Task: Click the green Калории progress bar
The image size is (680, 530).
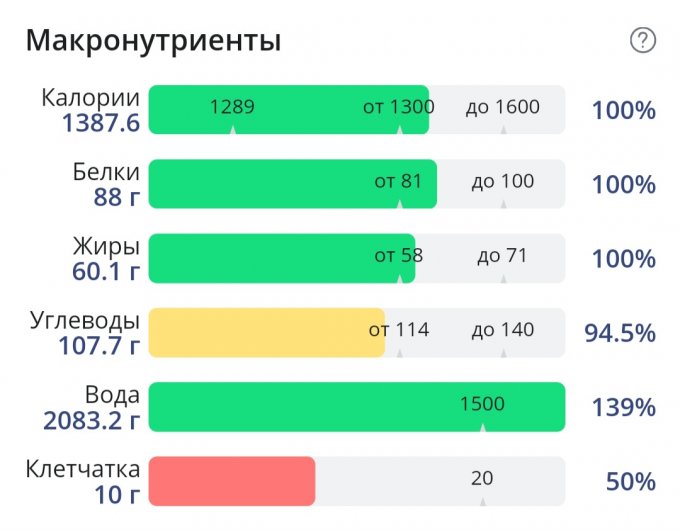Action: (288, 110)
